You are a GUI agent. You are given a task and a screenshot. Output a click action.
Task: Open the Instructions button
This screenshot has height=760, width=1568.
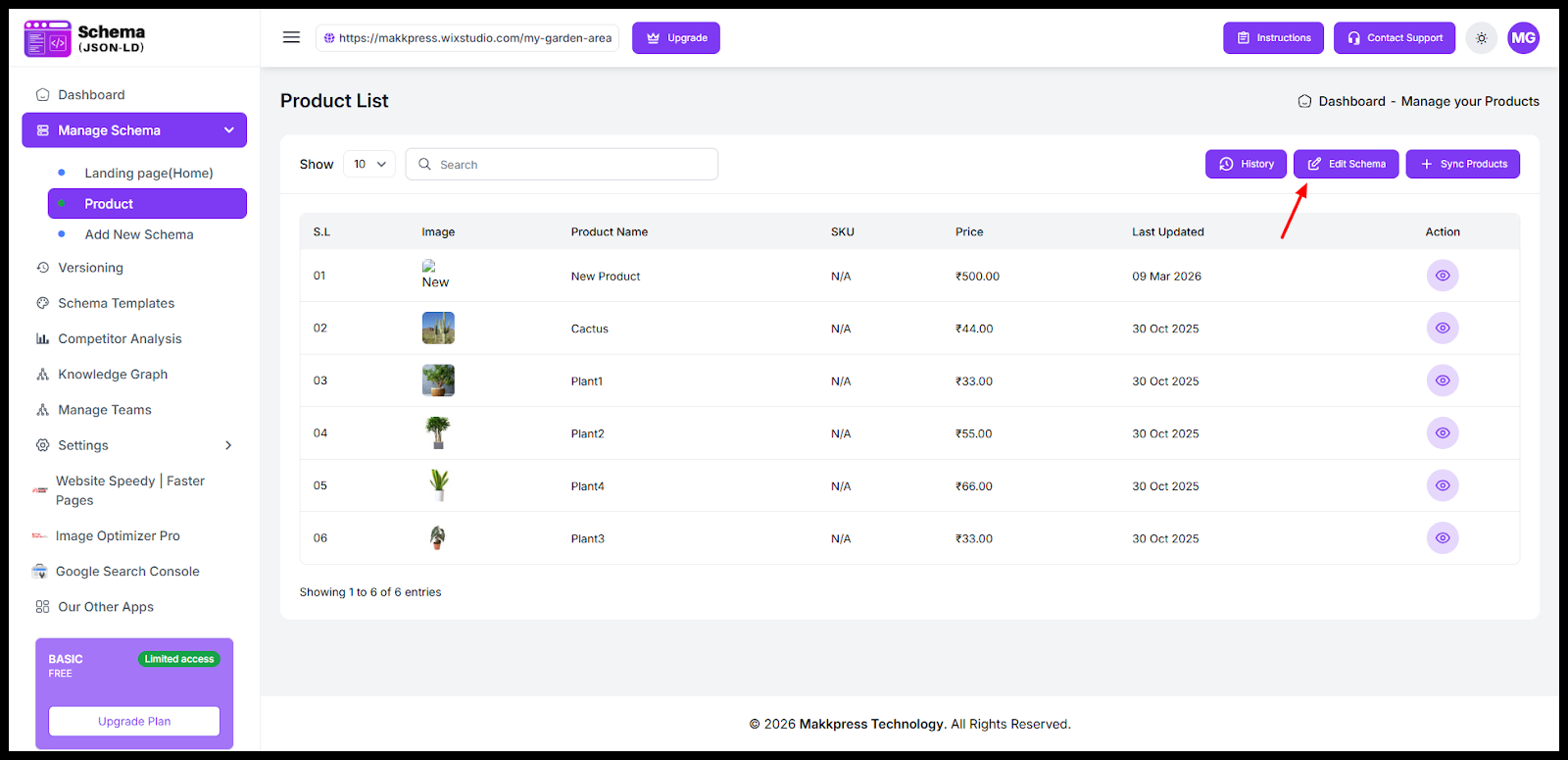(x=1273, y=38)
